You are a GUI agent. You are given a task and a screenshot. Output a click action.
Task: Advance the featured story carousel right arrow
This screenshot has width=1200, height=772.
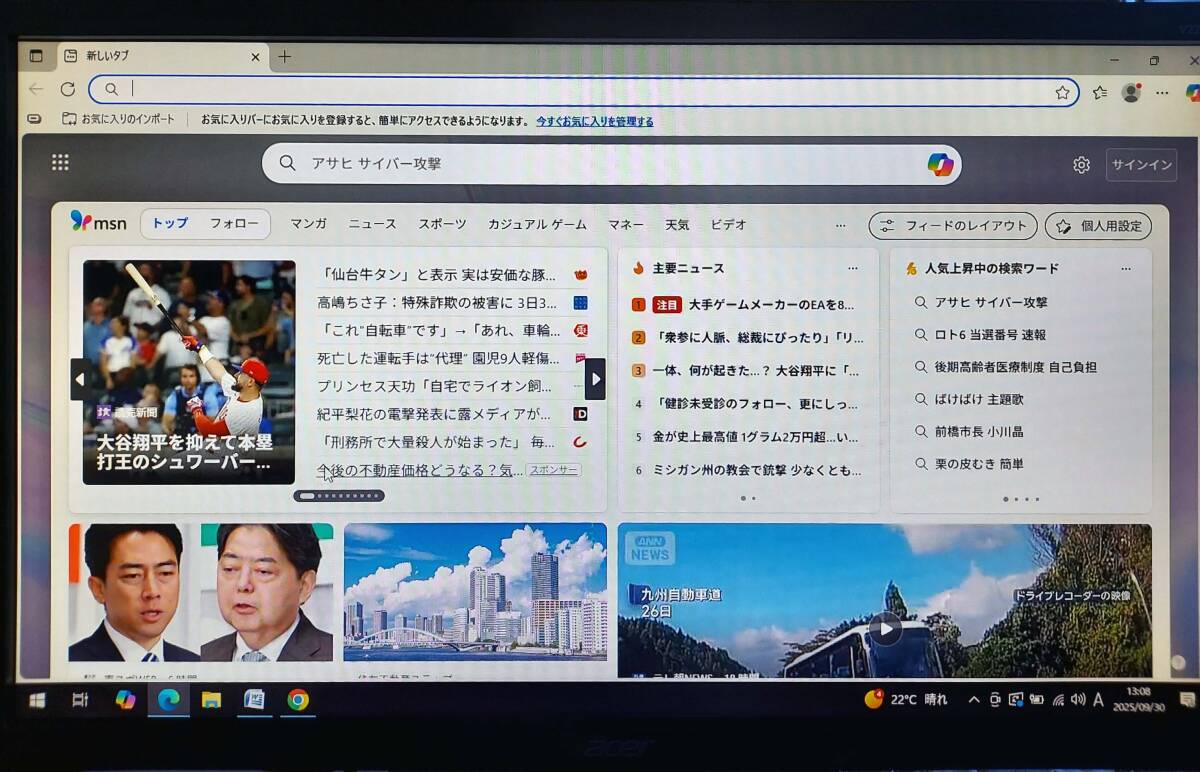(594, 379)
